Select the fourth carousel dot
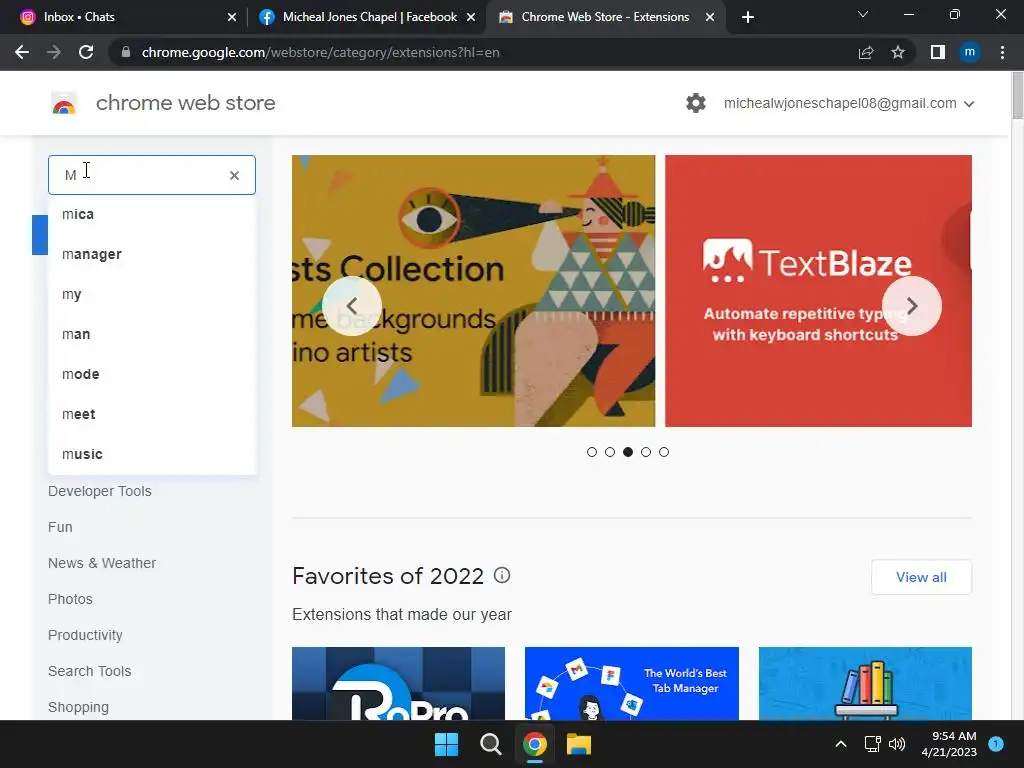The width and height of the screenshot is (1024, 768). [x=646, y=452]
